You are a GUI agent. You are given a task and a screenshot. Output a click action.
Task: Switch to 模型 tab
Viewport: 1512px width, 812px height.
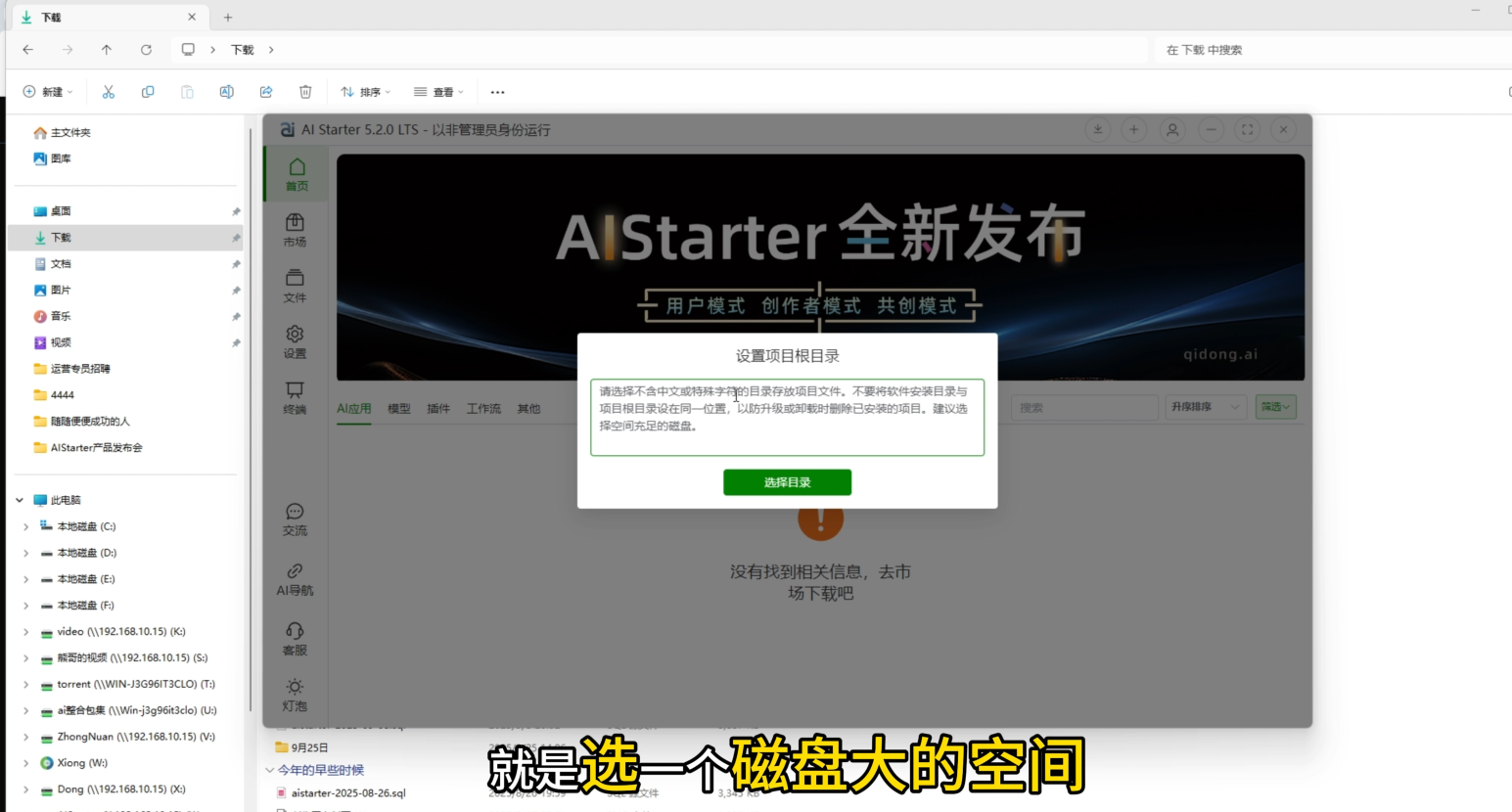click(x=399, y=409)
